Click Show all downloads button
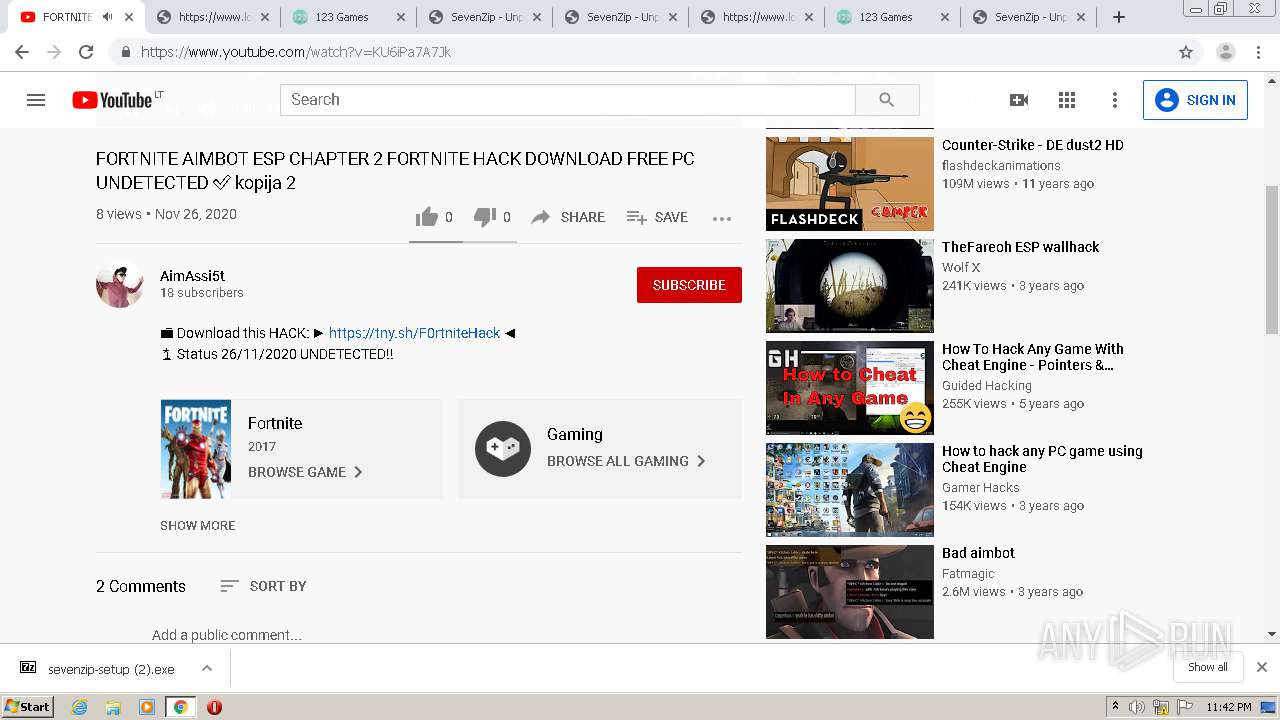This screenshot has height=720, width=1280. (x=1208, y=667)
